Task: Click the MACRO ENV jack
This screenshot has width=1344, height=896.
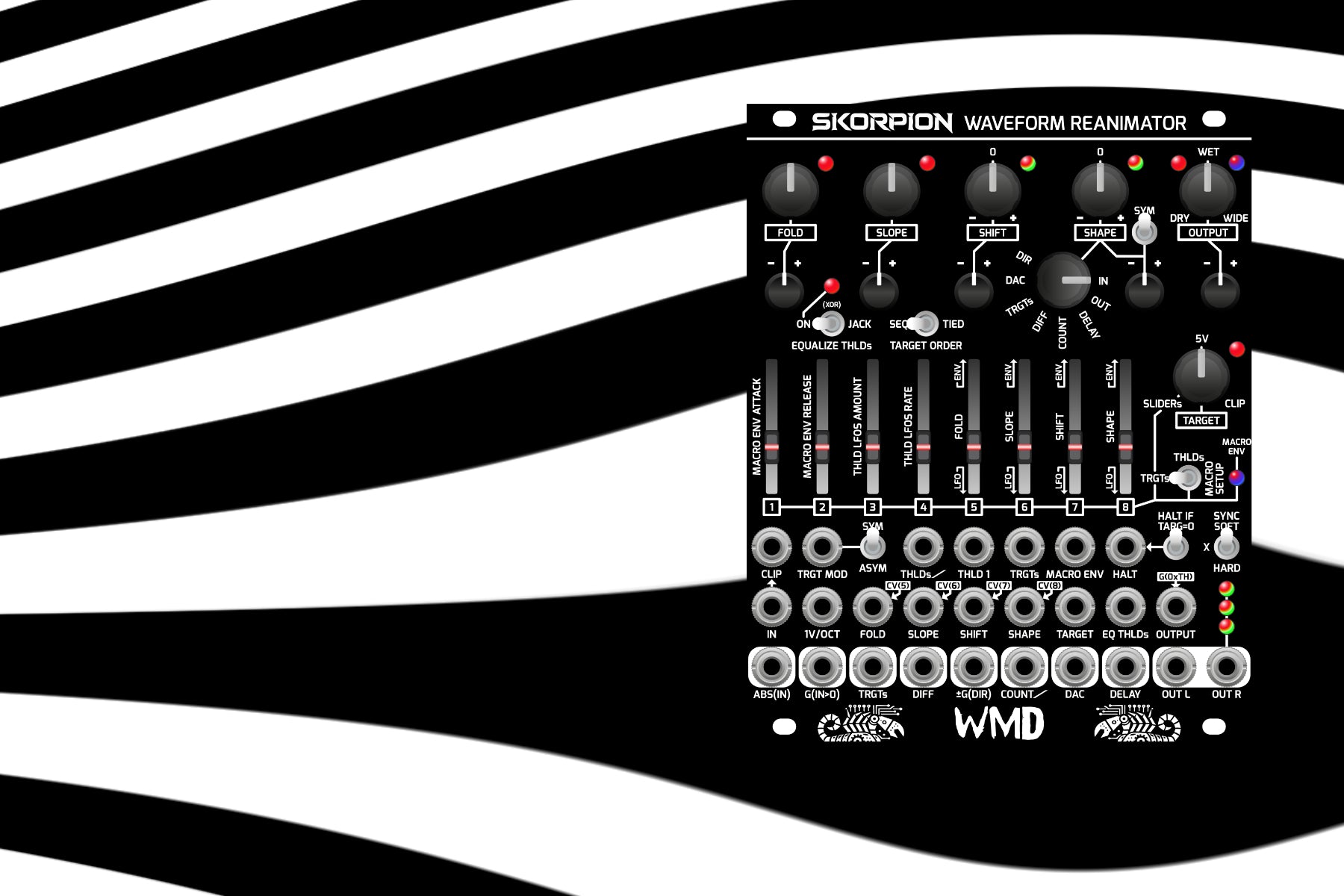Action: click(x=1074, y=547)
